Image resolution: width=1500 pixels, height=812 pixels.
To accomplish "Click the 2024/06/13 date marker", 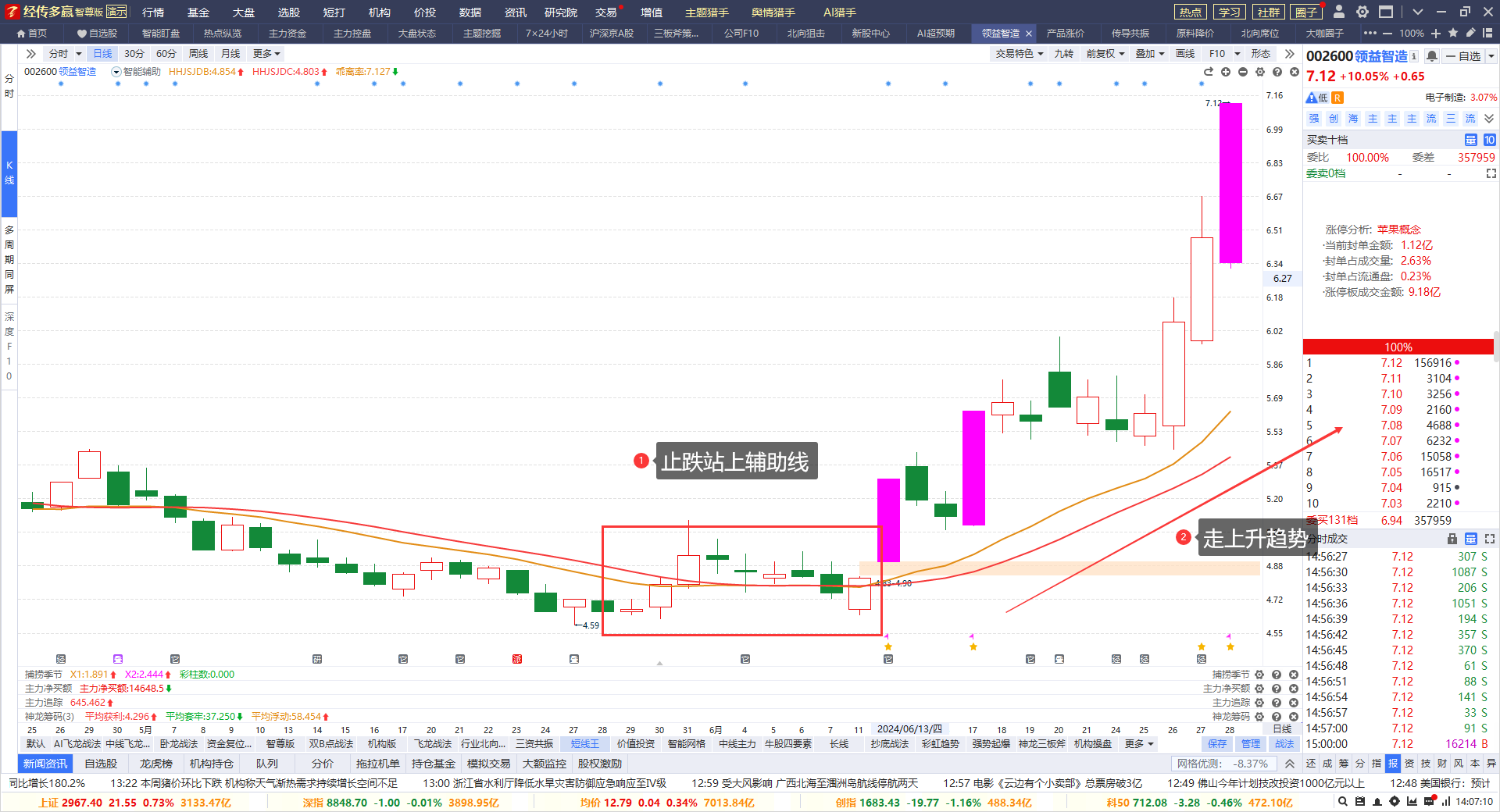I will point(909,729).
